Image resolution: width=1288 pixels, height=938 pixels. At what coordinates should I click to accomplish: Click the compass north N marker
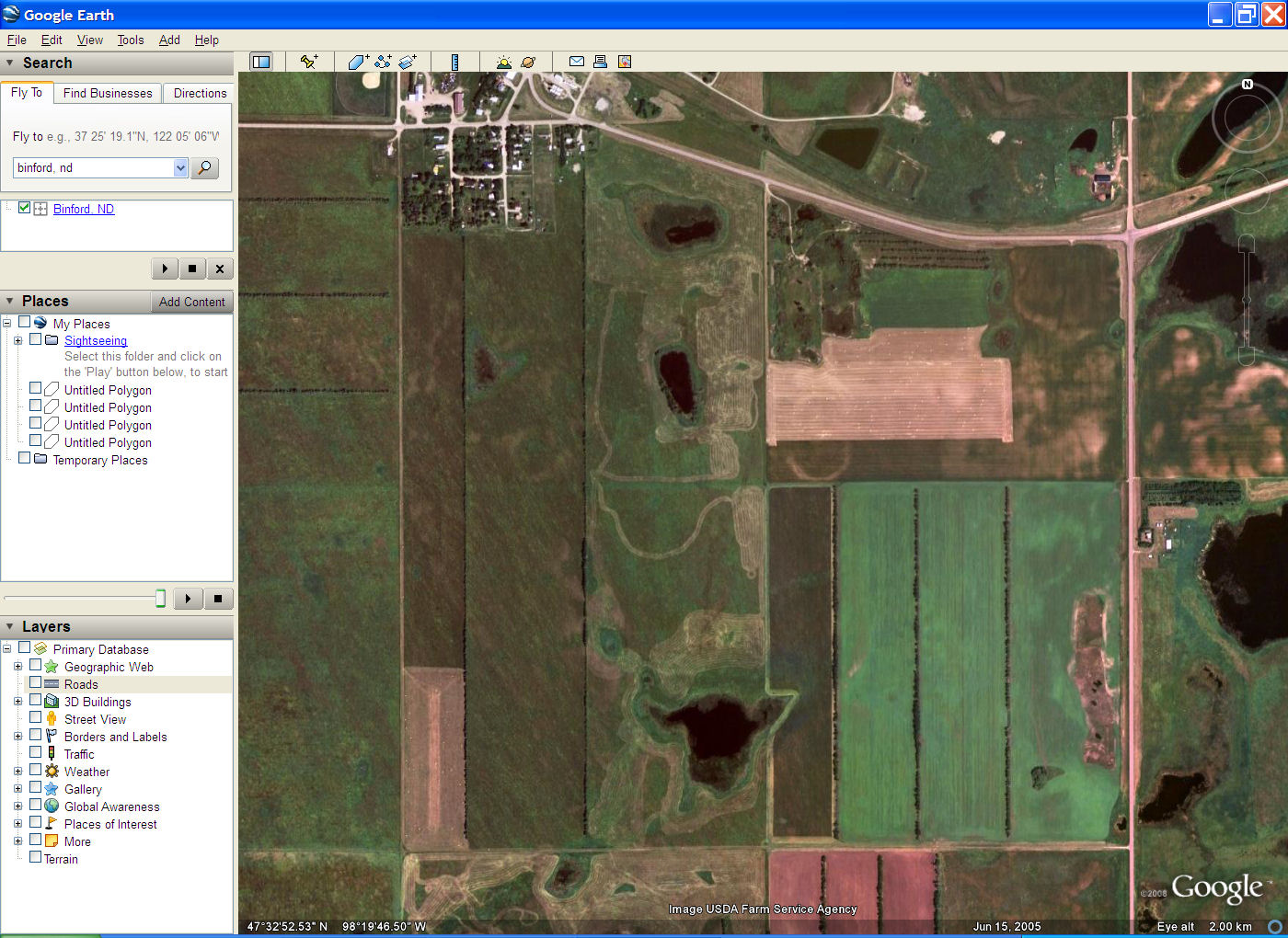click(x=1248, y=84)
